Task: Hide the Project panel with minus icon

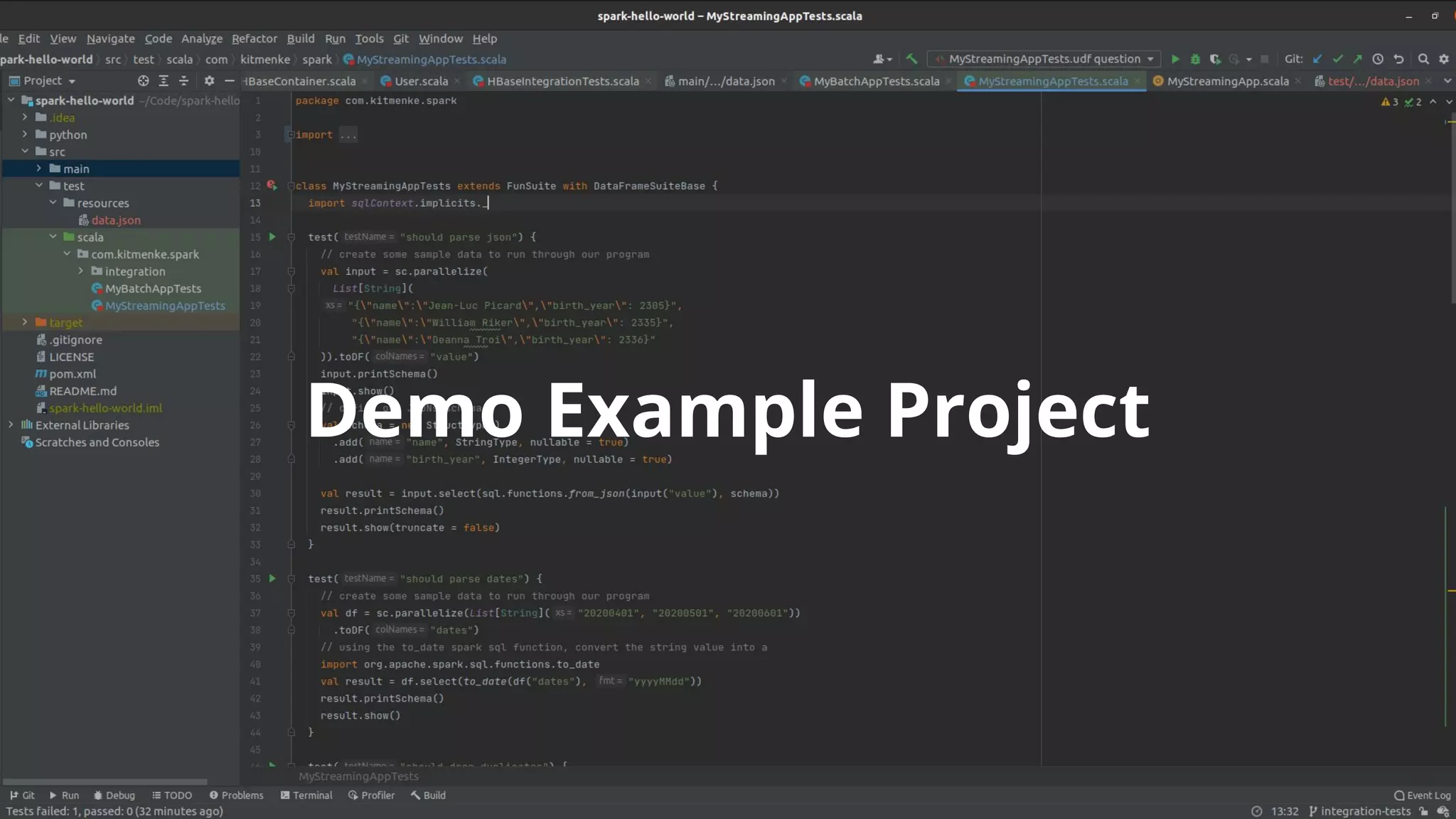Action: click(x=229, y=81)
